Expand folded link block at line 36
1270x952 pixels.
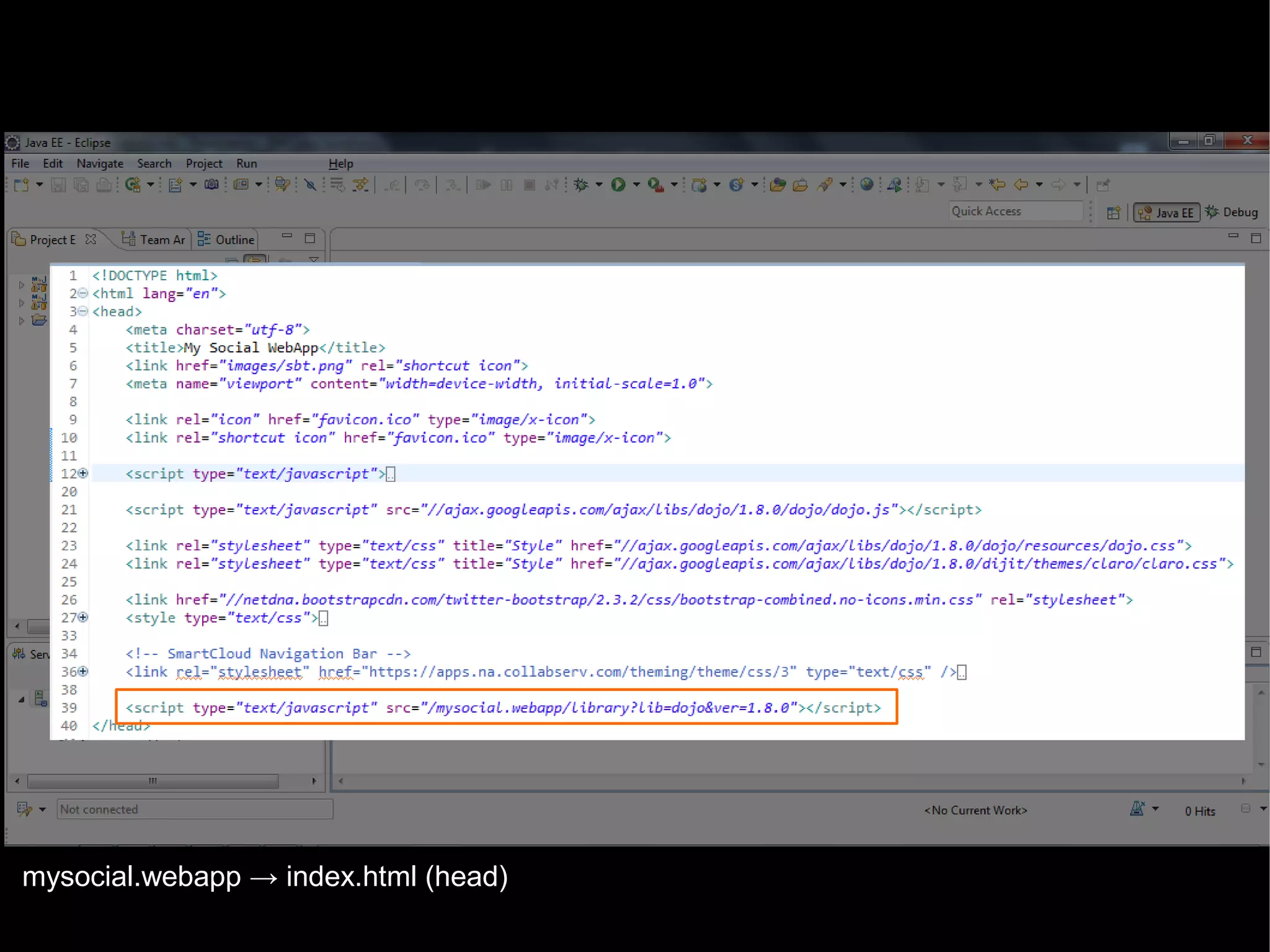coord(83,671)
